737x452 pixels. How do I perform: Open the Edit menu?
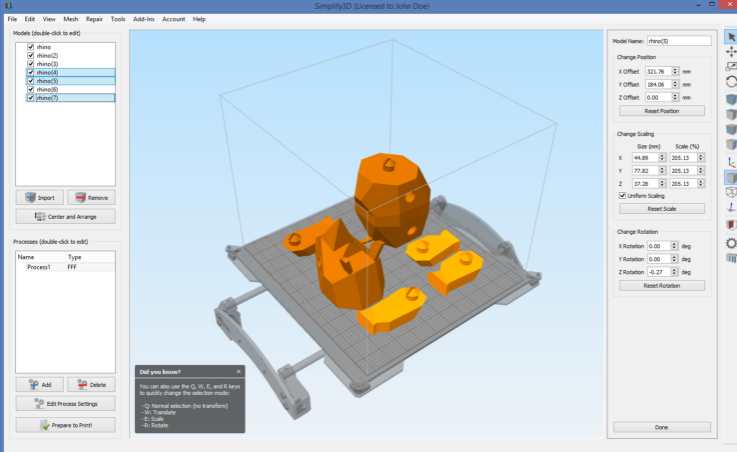pyautogui.click(x=30, y=19)
